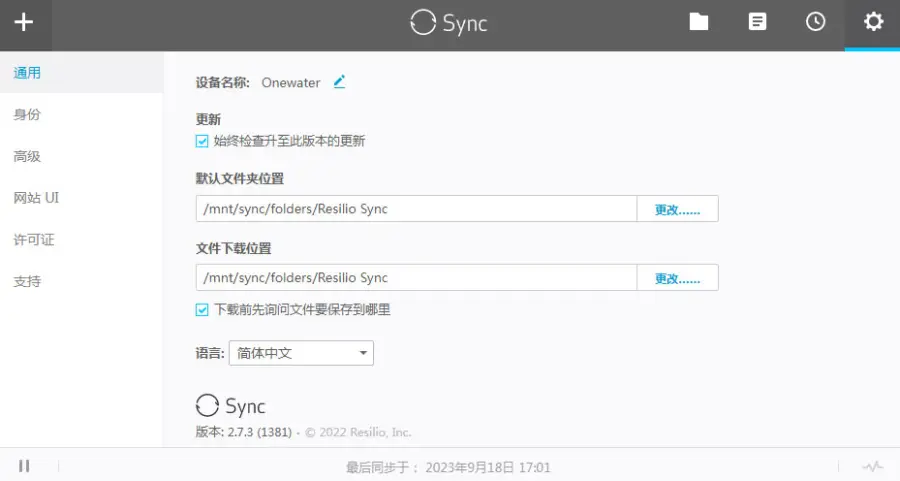Open the notes list icon in the header
This screenshot has width=900, height=481.
[x=757, y=22]
